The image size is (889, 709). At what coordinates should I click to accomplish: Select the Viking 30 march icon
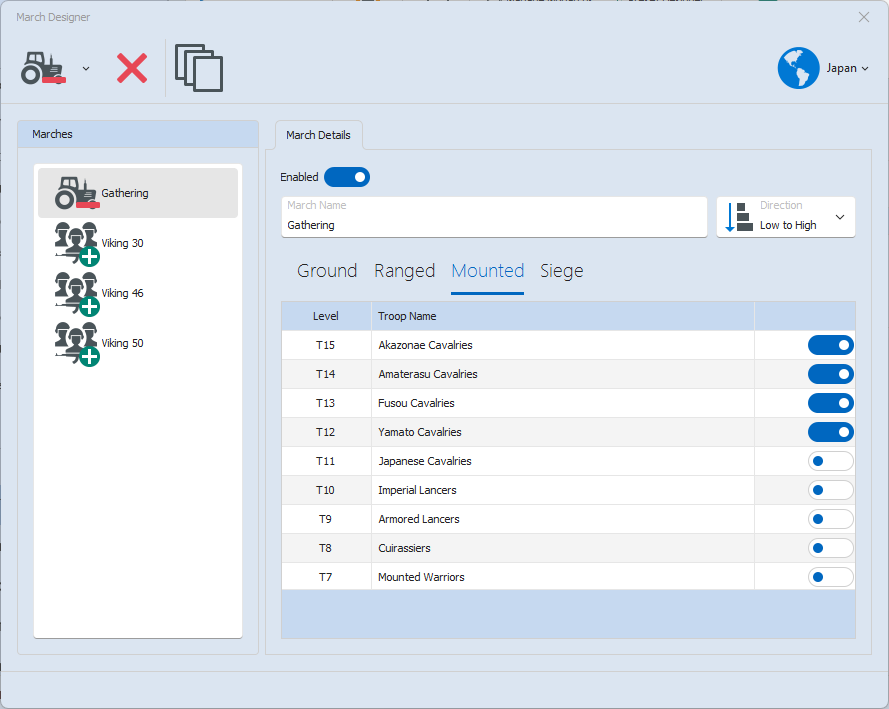(x=76, y=243)
